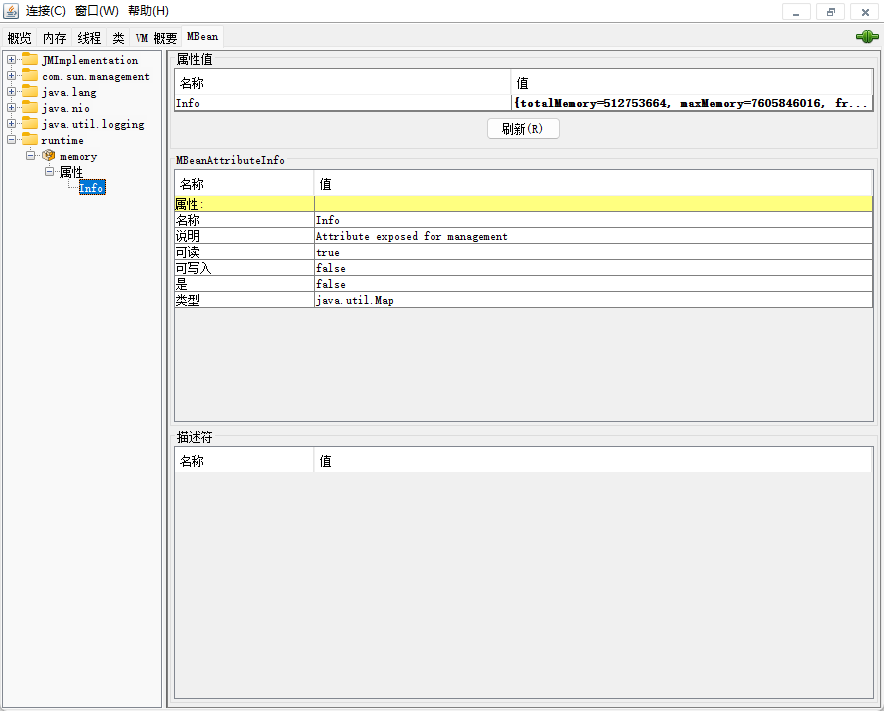Image resolution: width=884 pixels, height=711 pixels.
Task: Expand the JMImplementation tree node
Action: click(x=11, y=59)
